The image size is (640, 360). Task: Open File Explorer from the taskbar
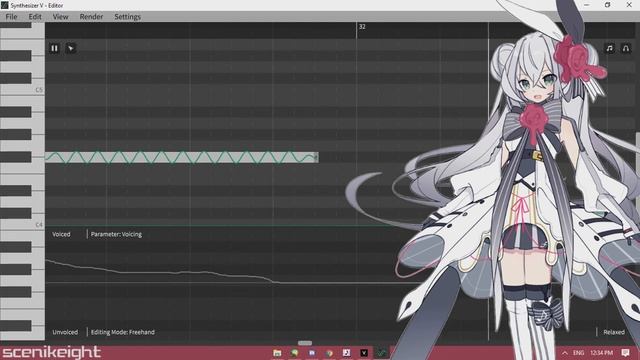click(x=277, y=353)
